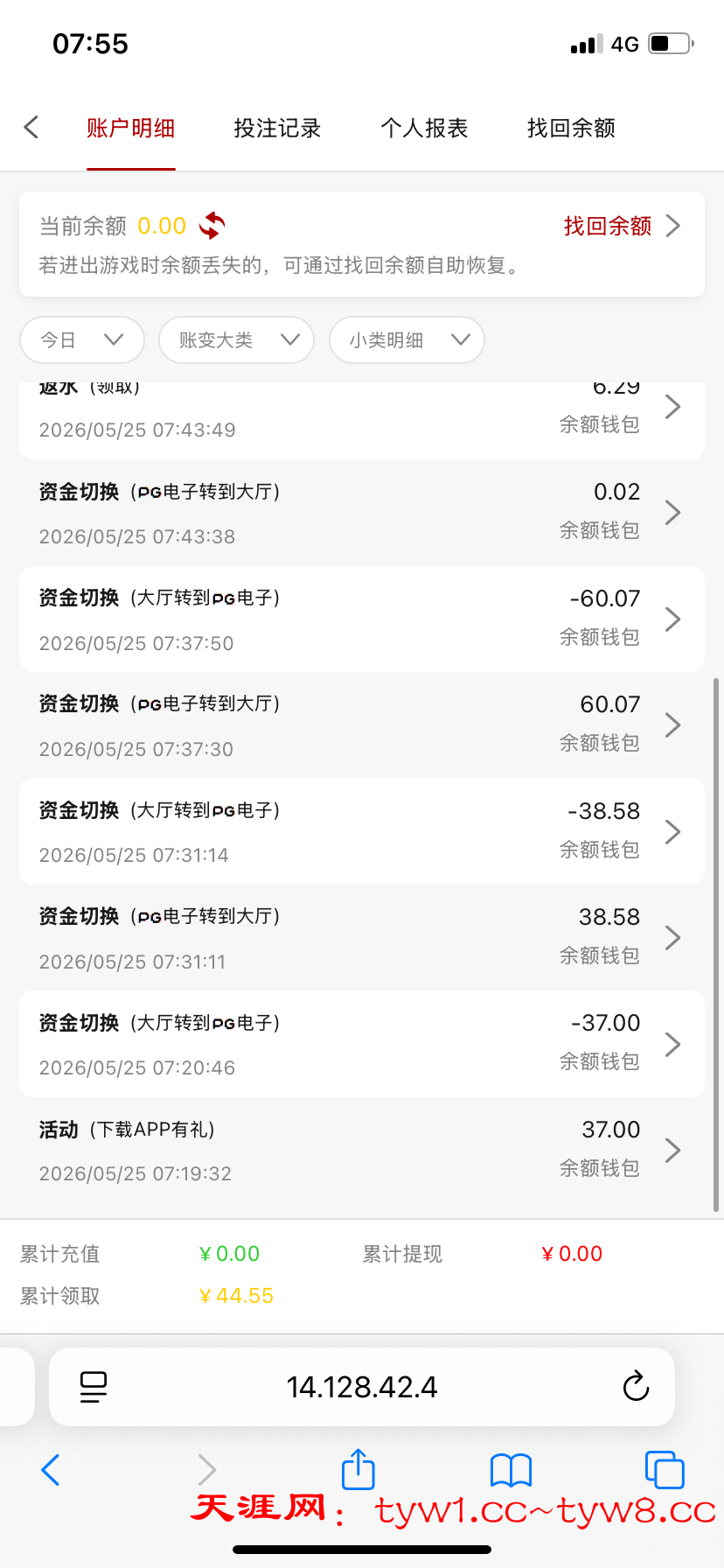Open Safari bookmarks book icon
Screen dimensions: 724x1568
click(511, 1470)
